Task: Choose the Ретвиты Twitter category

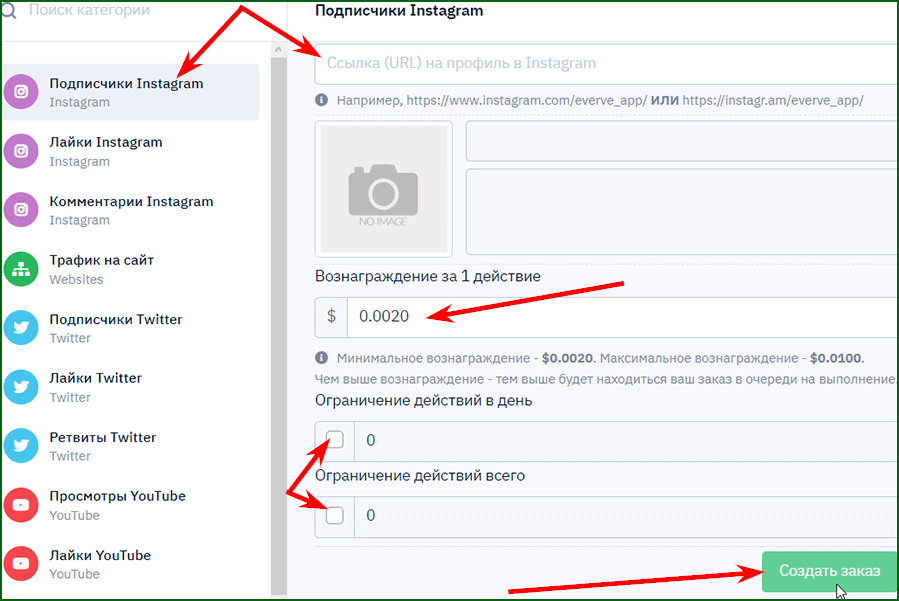Action: (131, 446)
